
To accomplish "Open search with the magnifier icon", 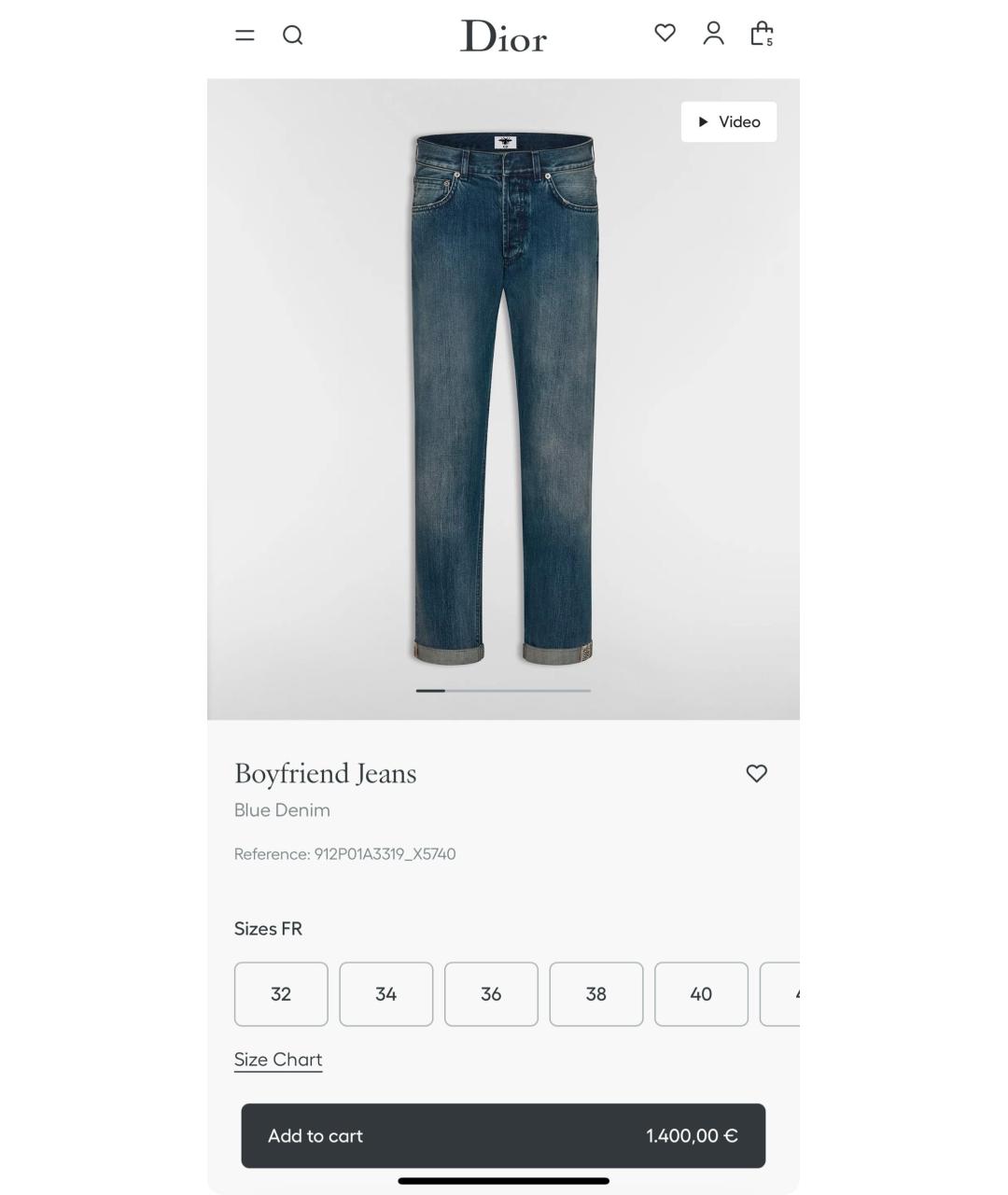I will point(293,35).
